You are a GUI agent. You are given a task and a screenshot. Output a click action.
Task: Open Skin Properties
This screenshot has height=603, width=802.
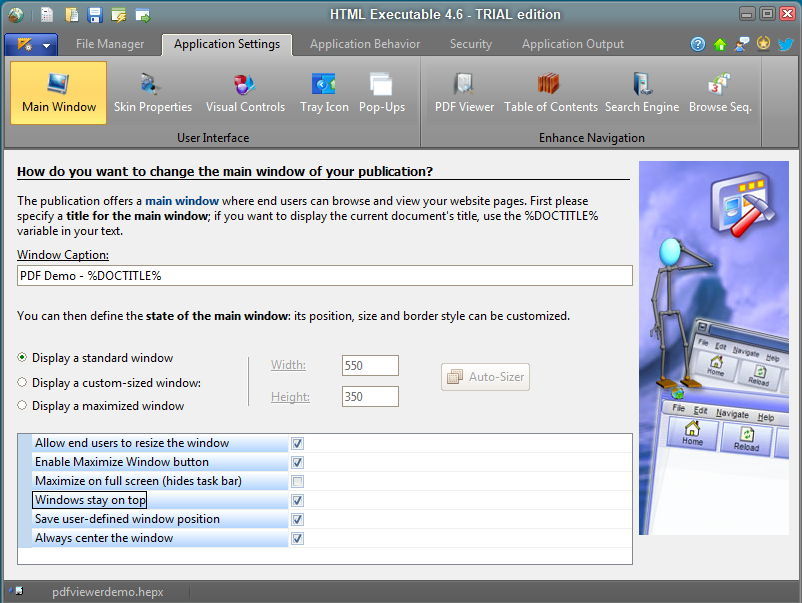coord(152,93)
